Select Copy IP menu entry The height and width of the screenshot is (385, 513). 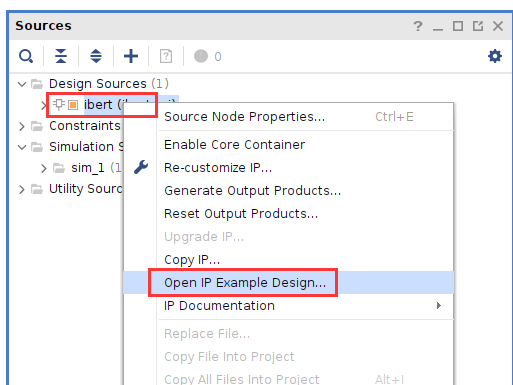tap(289, 259)
